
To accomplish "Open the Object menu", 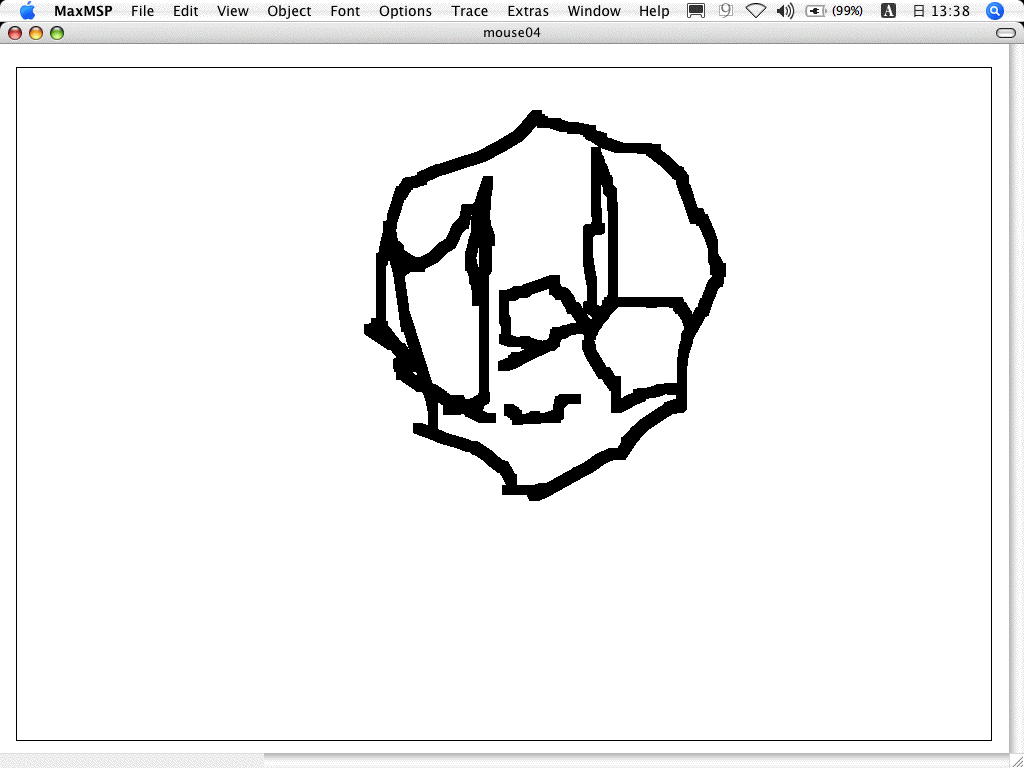I will pos(289,11).
